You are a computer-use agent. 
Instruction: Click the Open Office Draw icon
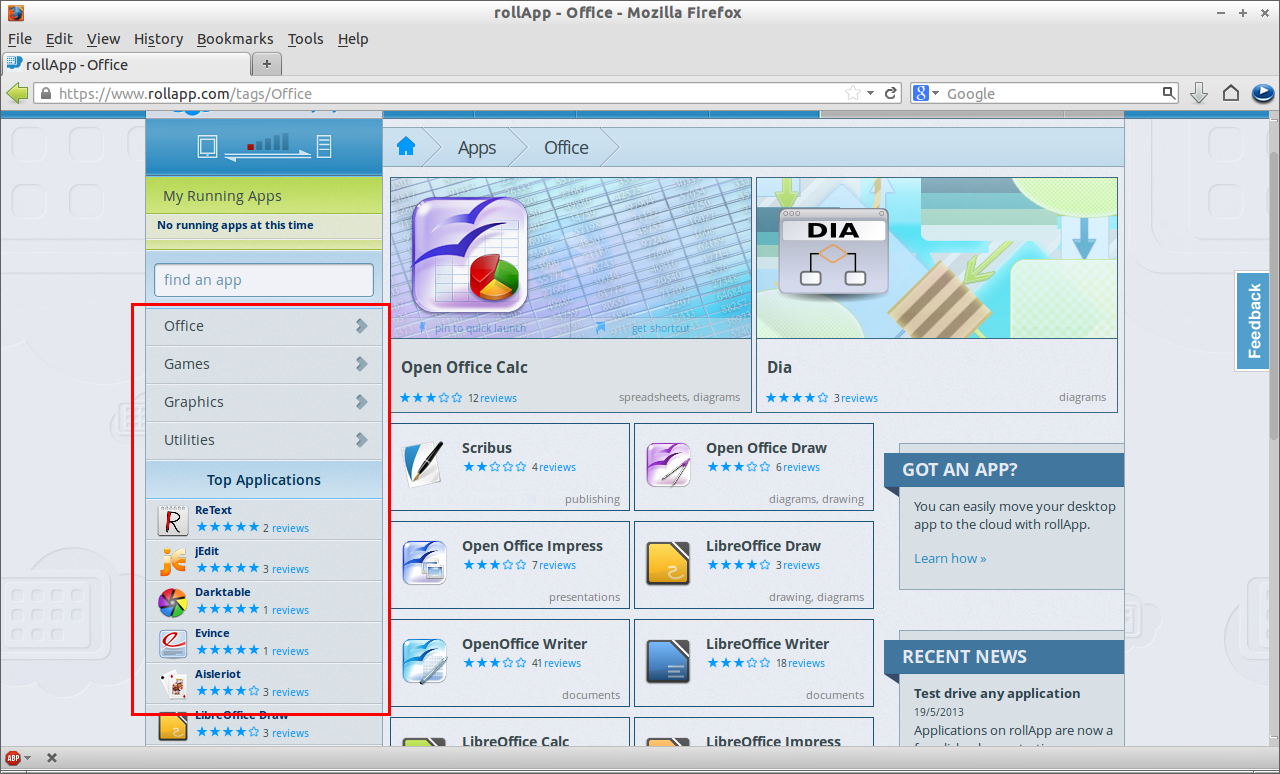tap(668, 464)
